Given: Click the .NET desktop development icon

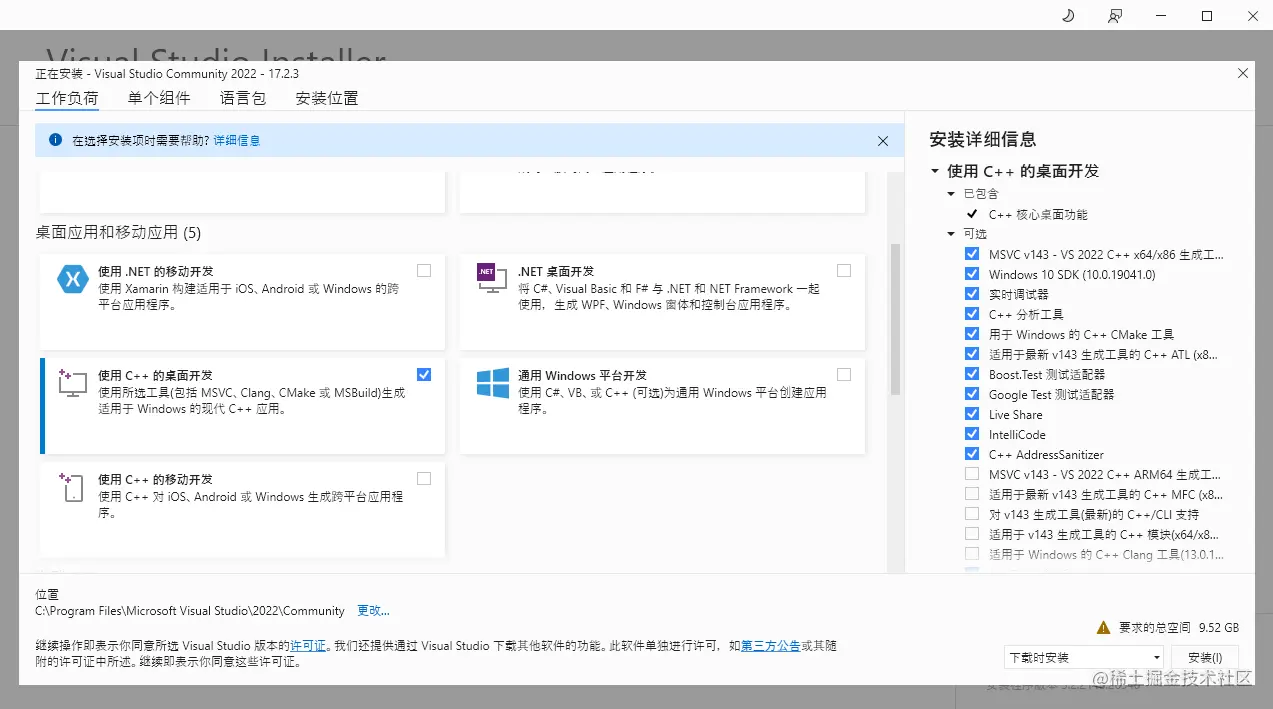Looking at the screenshot, I should click(492, 280).
